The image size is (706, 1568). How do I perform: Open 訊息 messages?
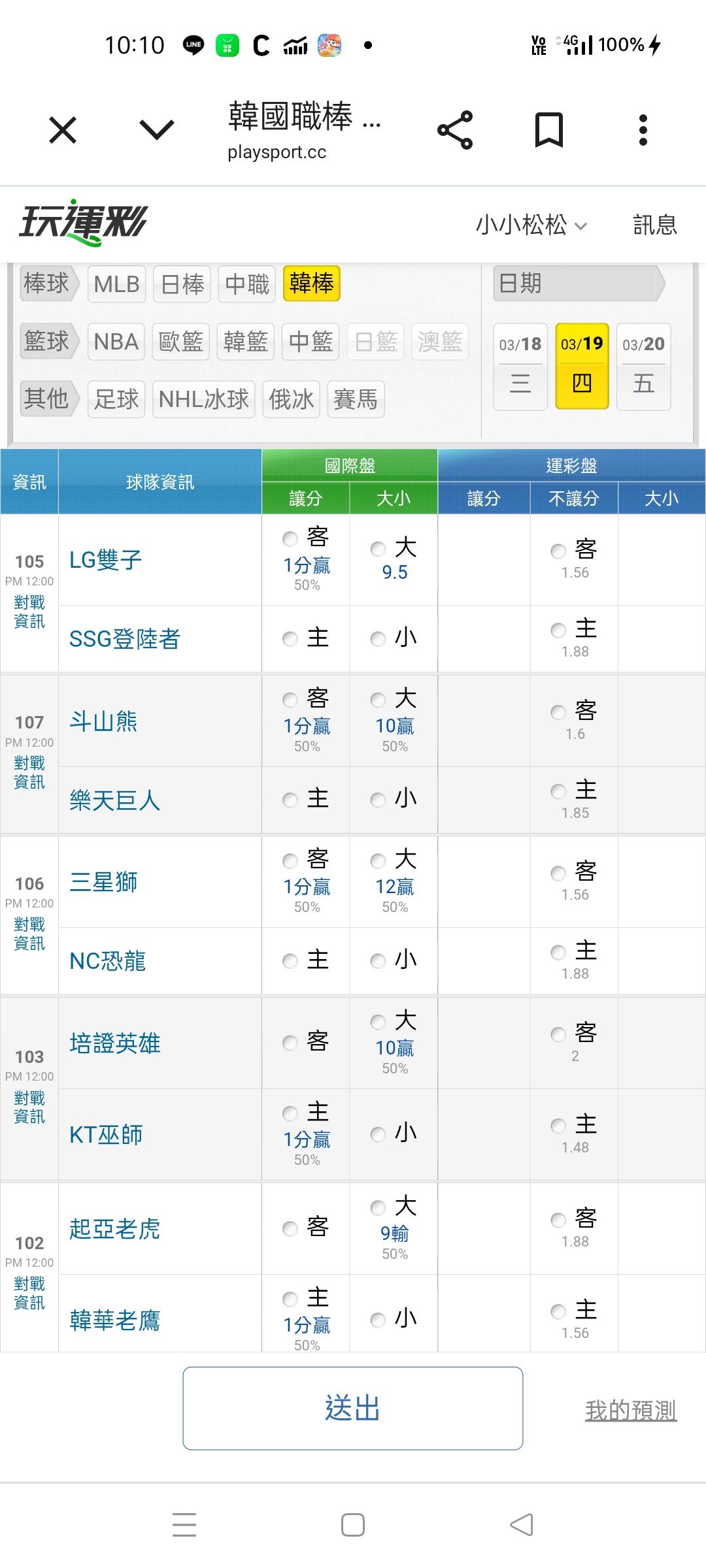[x=655, y=225]
